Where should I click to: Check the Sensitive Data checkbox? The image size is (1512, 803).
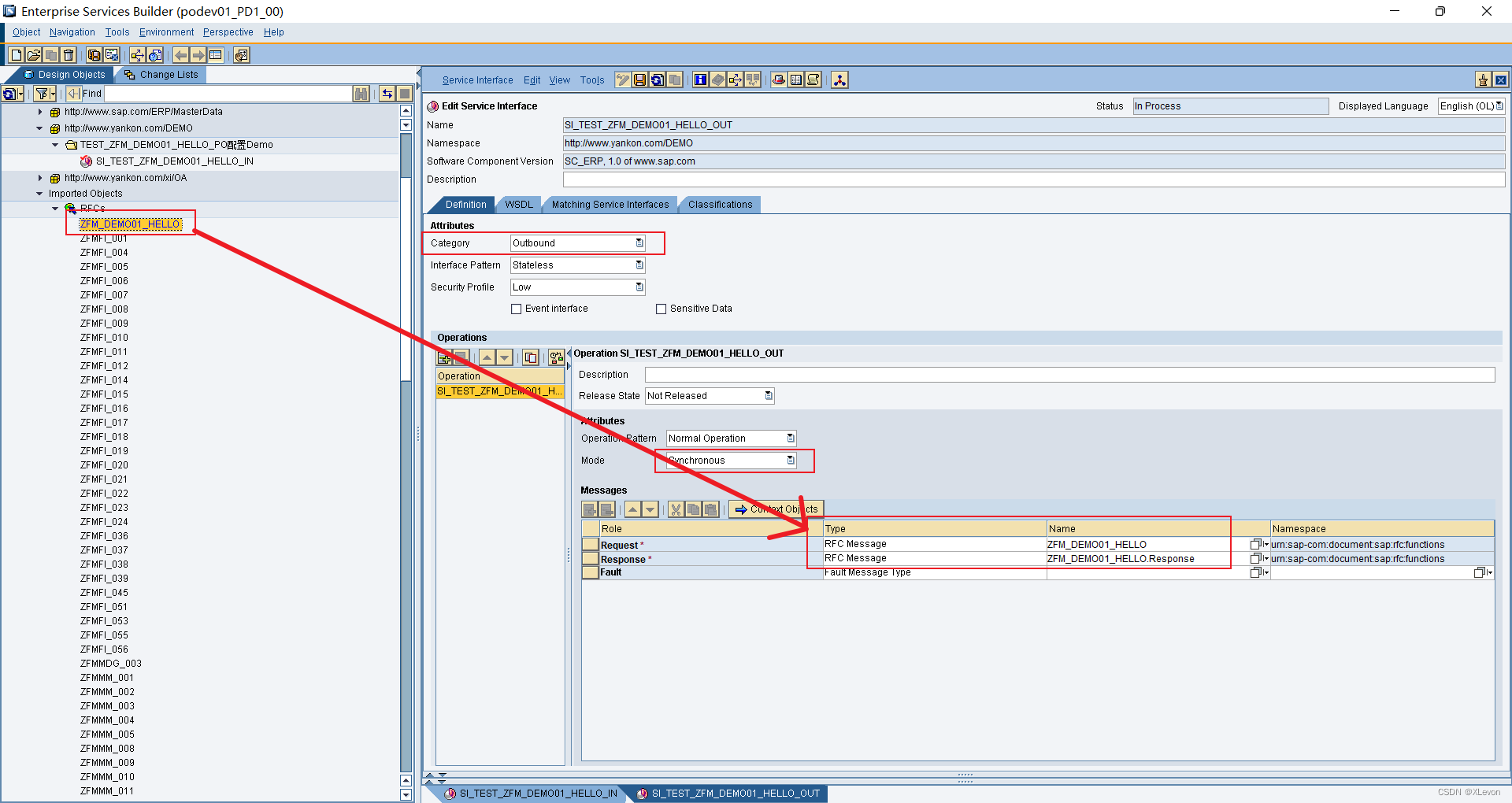661,309
